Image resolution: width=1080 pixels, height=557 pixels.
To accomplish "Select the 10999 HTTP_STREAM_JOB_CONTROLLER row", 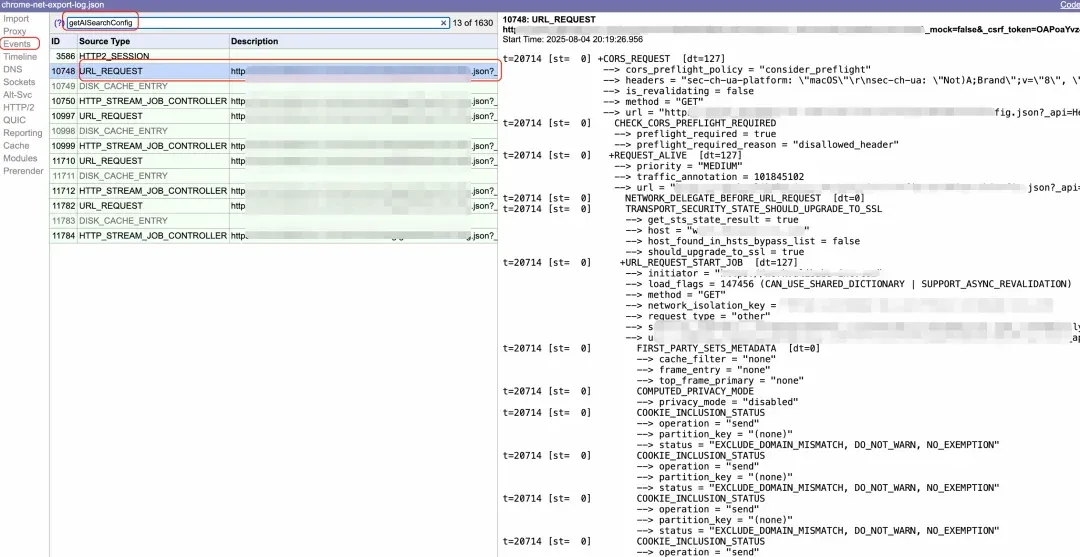I will click(273, 145).
